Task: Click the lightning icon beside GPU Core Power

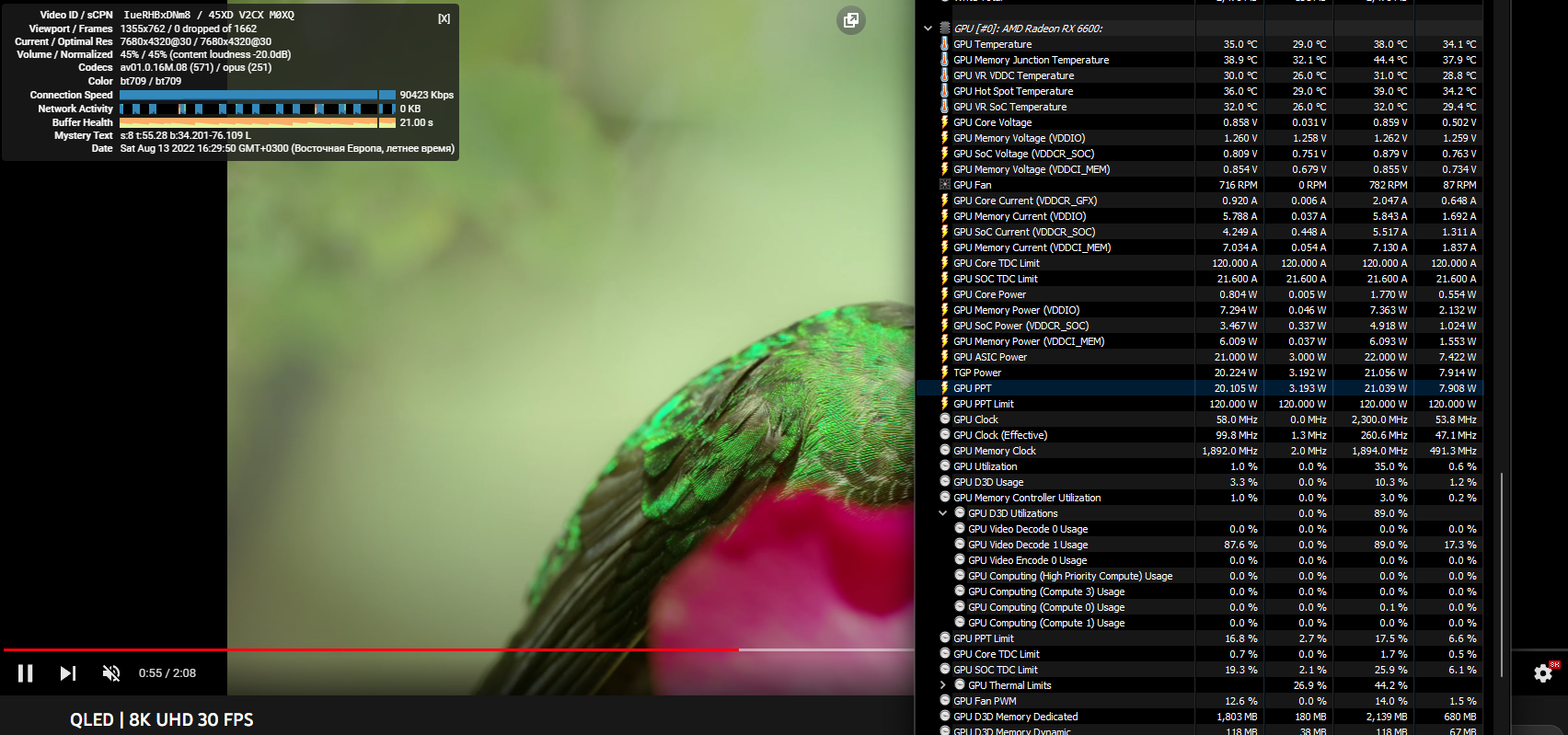Action: click(x=944, y=294)
